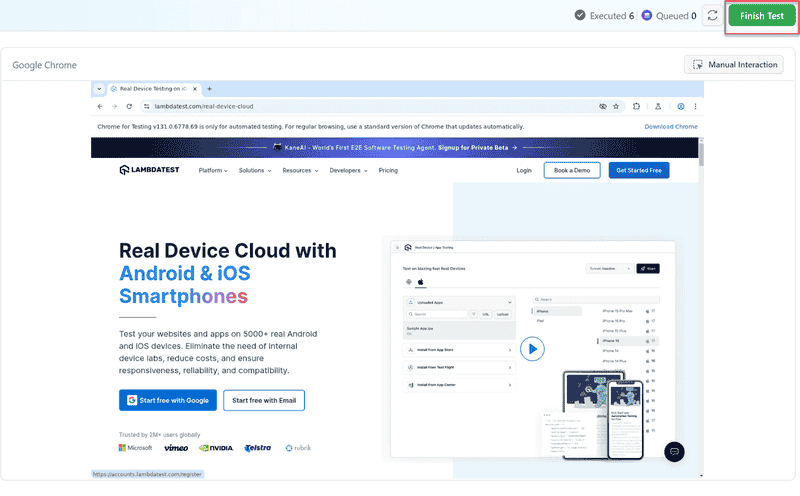This screenshot has height=496, width=800.
Task: Expand the Solutions dropdown menu
Action: (x=254, y=171)
